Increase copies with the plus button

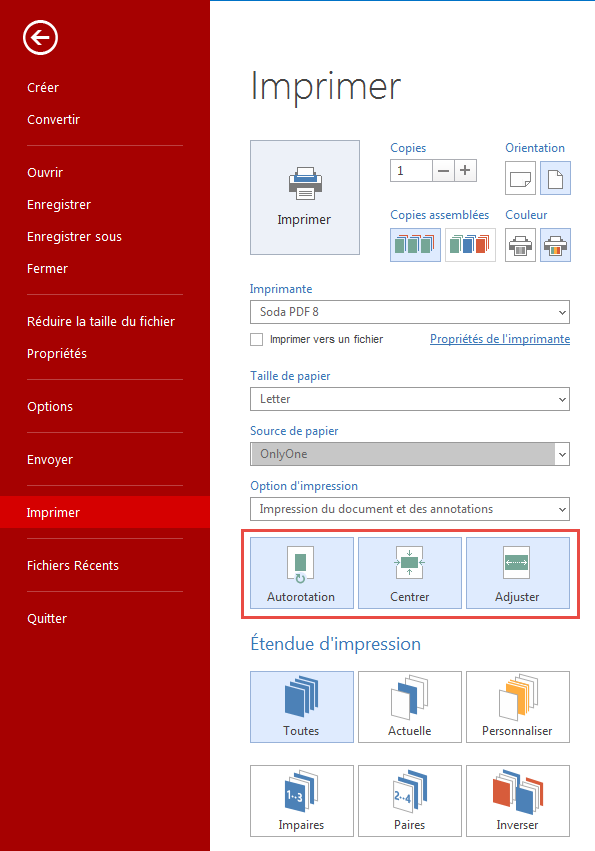coord(465,170)
